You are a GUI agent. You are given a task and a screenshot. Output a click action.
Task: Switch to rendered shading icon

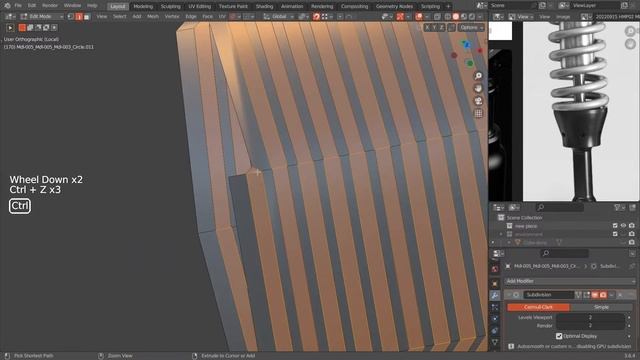coord(472,17)
